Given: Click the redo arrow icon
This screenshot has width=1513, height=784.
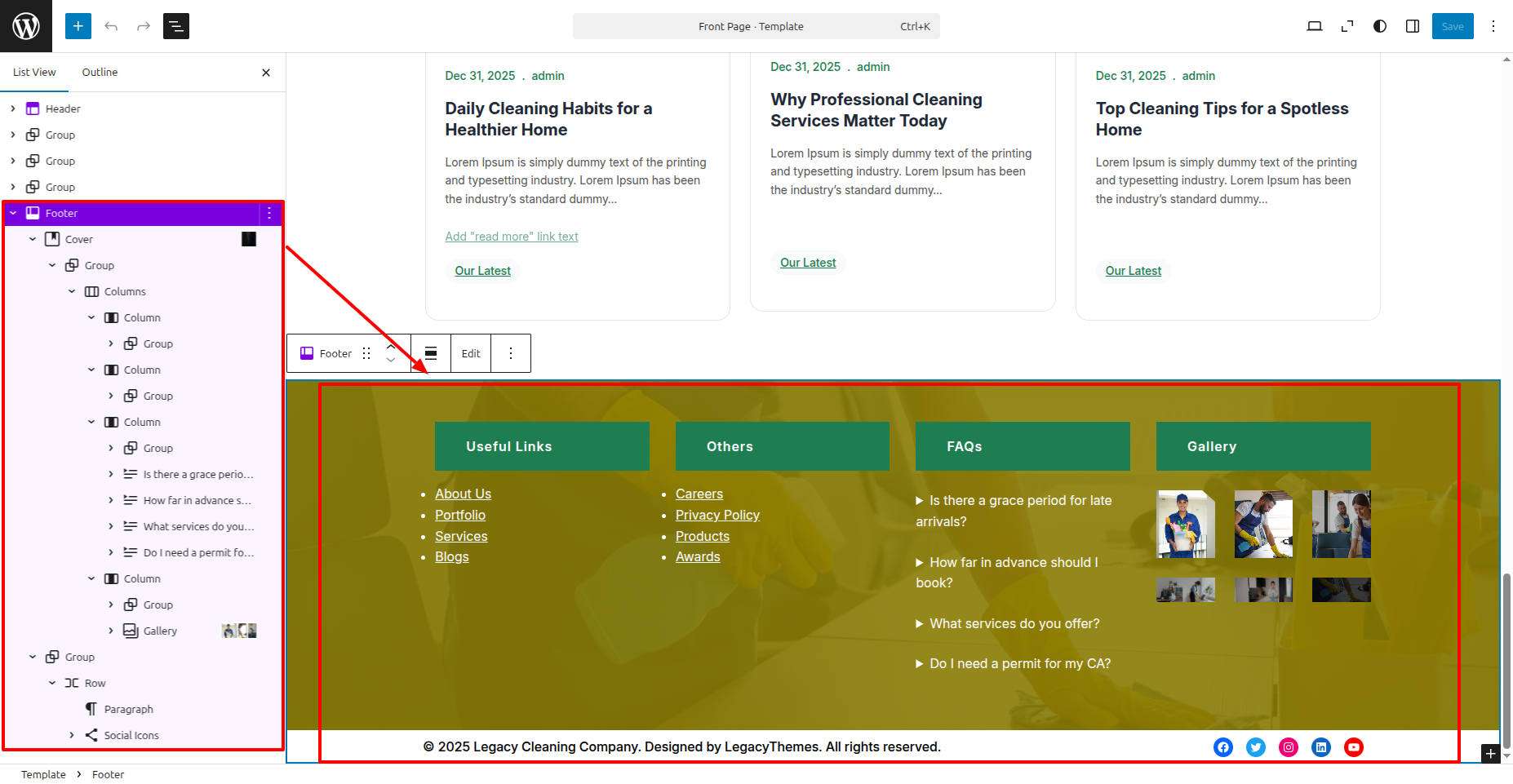Looking at the screenshot, I should coord(144,26).
